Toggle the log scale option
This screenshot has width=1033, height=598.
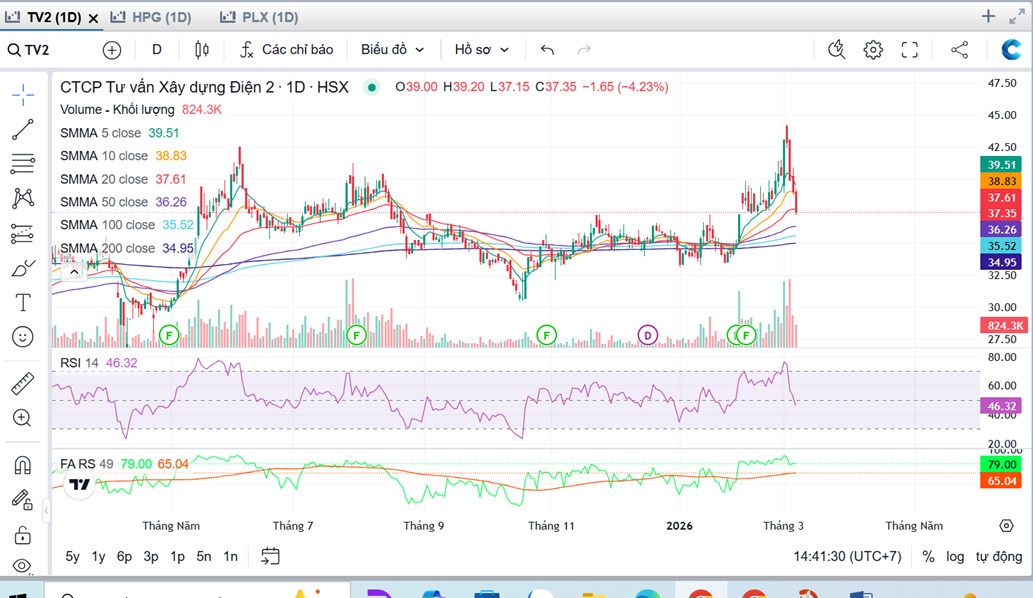point(955,556)
